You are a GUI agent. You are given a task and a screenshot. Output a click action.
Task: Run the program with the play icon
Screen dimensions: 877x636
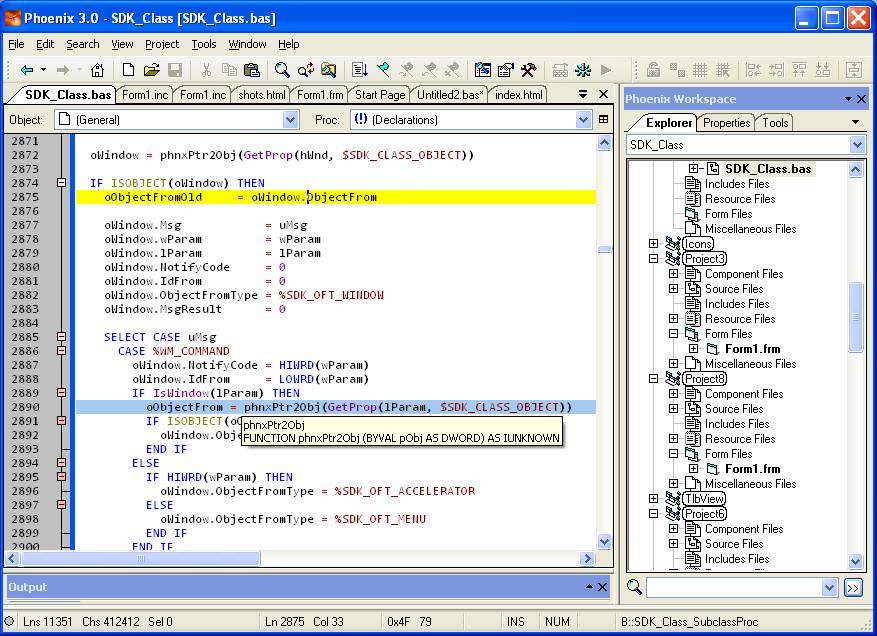[606, 70]
